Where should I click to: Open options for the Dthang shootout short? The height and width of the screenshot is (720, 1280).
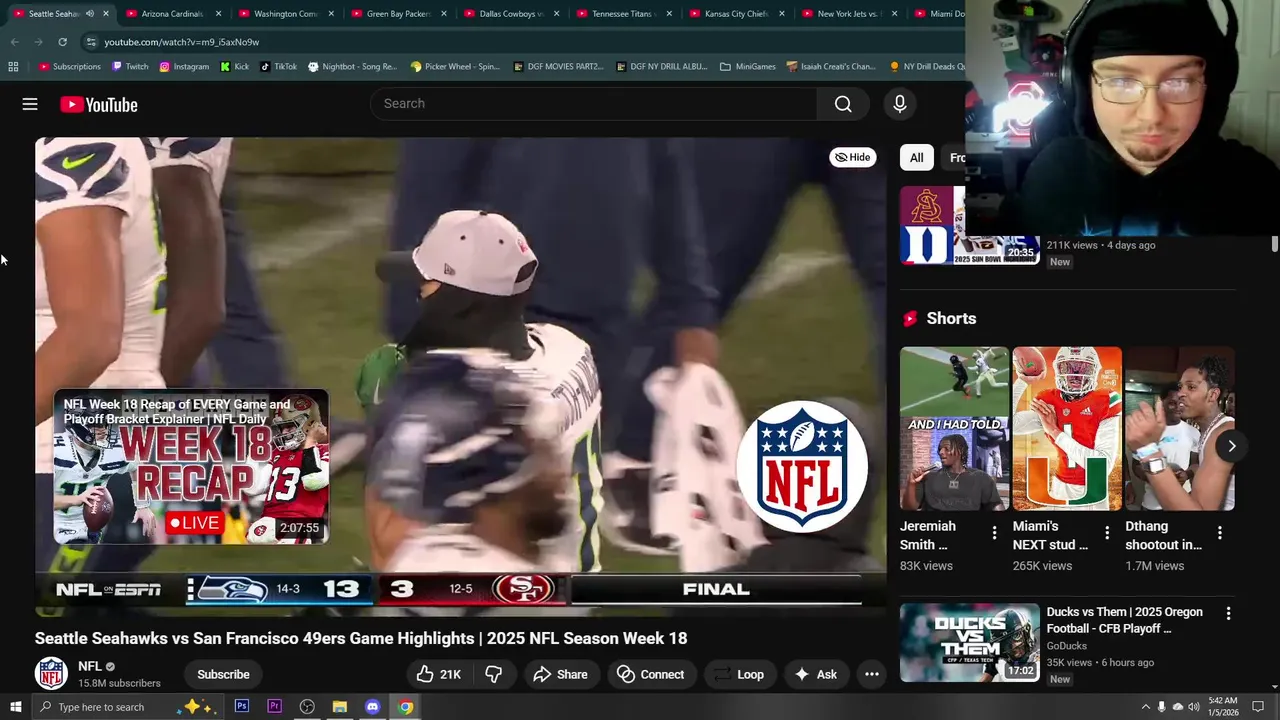tap(1220, 533)
